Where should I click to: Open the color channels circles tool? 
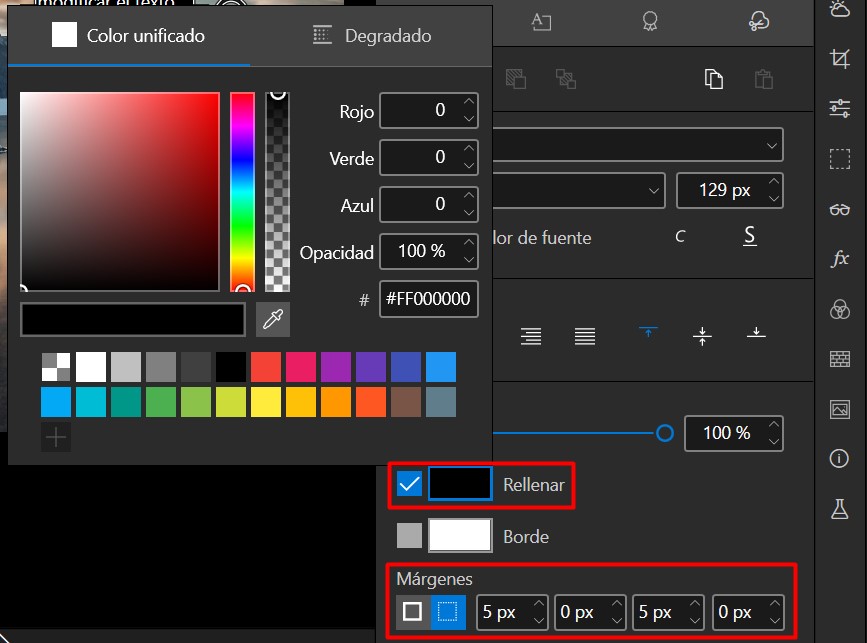[839, 309]
